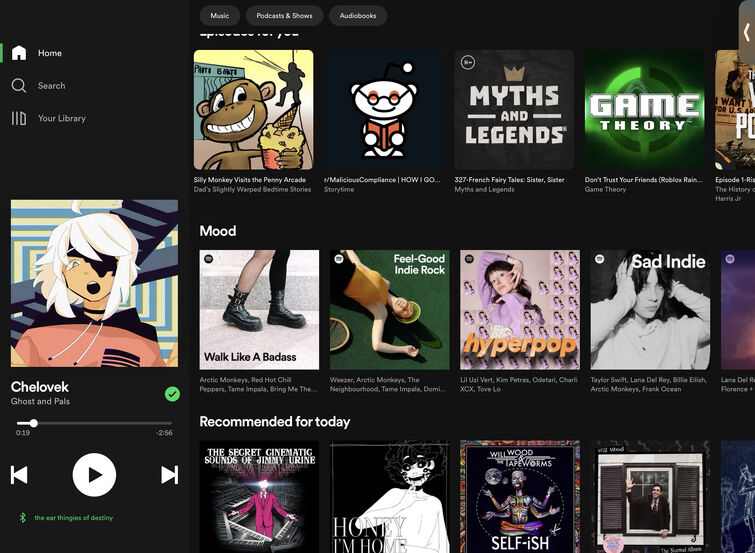Open the Secret Cinematic Sounds of Jimmy Urine album
This screenshot has height=553, width=755.
point(259,497)
